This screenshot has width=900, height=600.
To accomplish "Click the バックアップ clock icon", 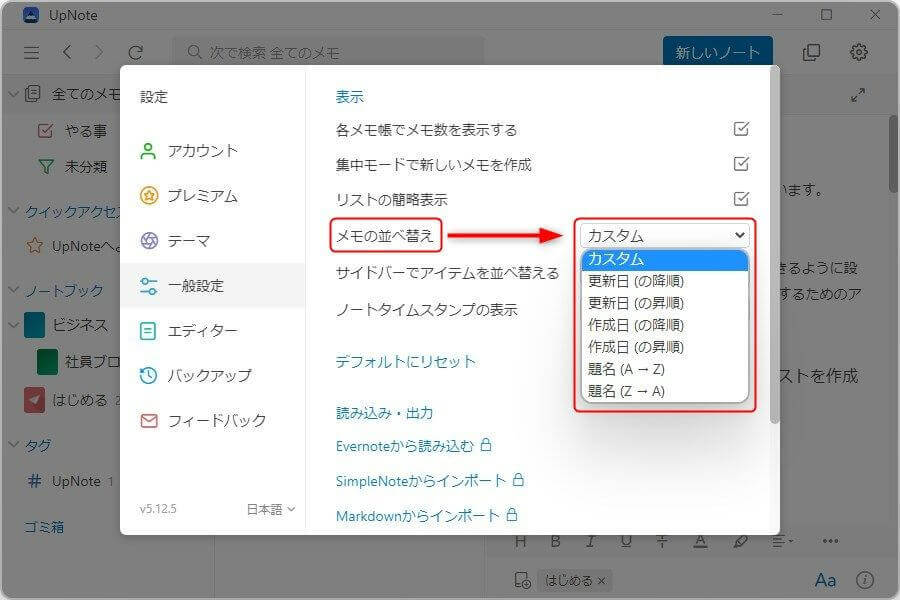I will 149,376.
